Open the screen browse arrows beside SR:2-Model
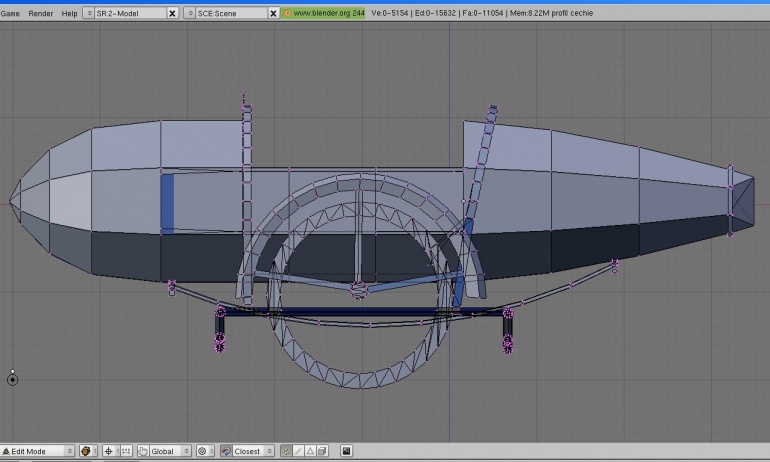This screenshot has width=770, height=462. [89, 13]
